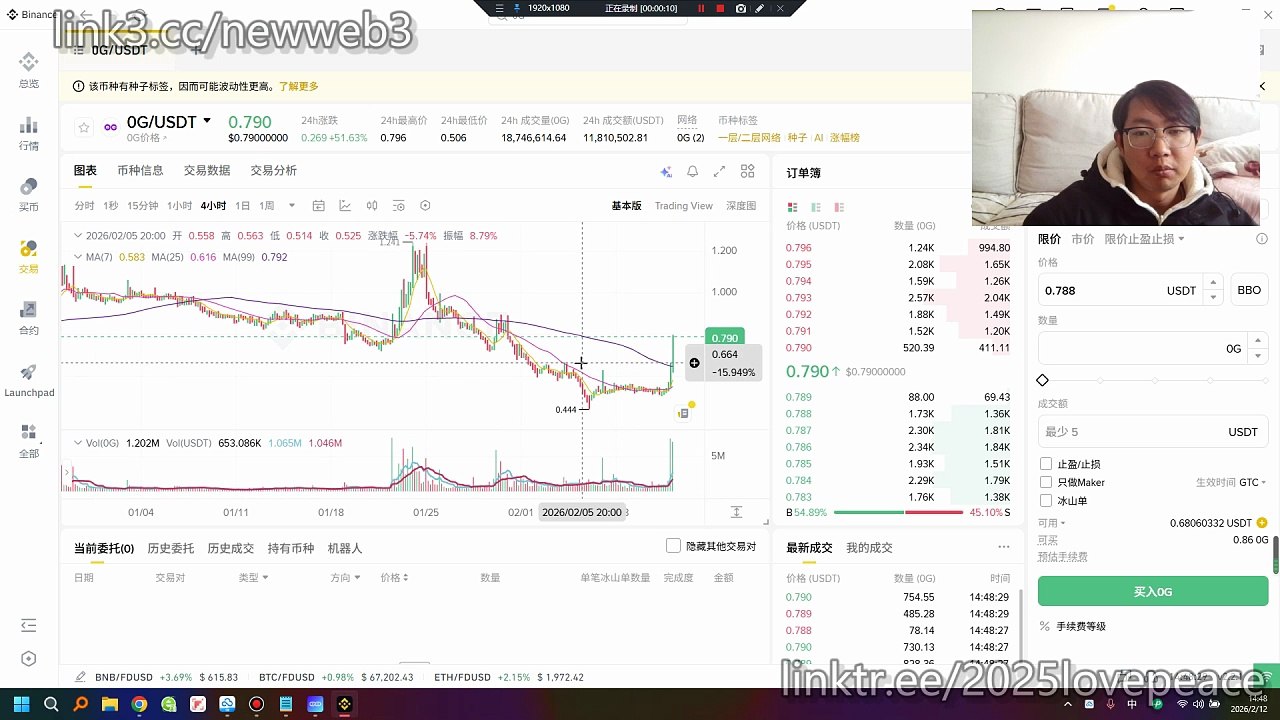Screen dimensions: 1280x720
Task: Click the yellow plus deposit icon beside available USDT
Action: click(1262, 523)
